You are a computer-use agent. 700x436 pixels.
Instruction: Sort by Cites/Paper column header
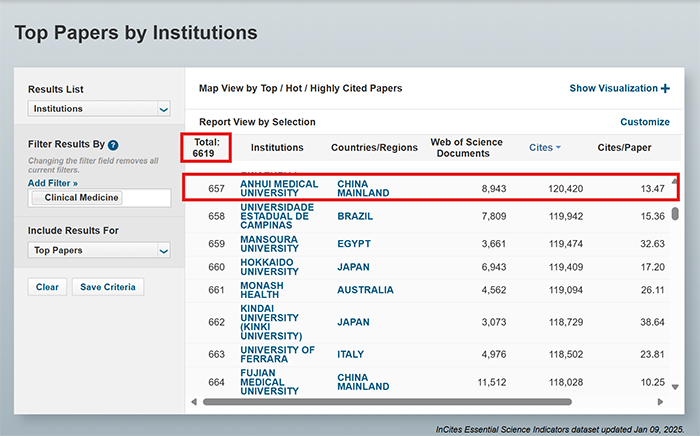click(x=623, y=148)
